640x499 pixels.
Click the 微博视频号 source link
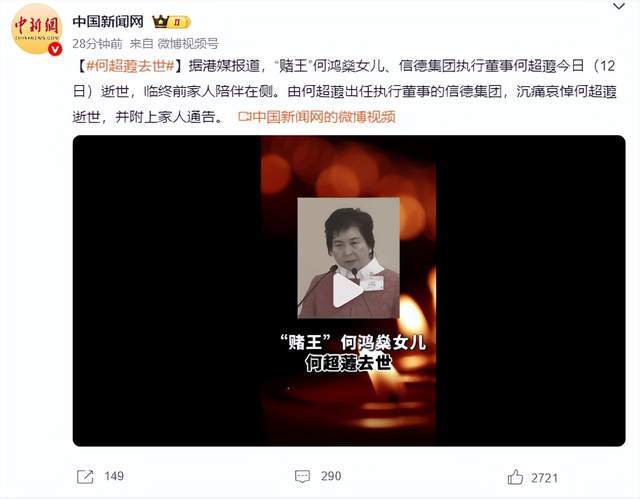(188, 43)
